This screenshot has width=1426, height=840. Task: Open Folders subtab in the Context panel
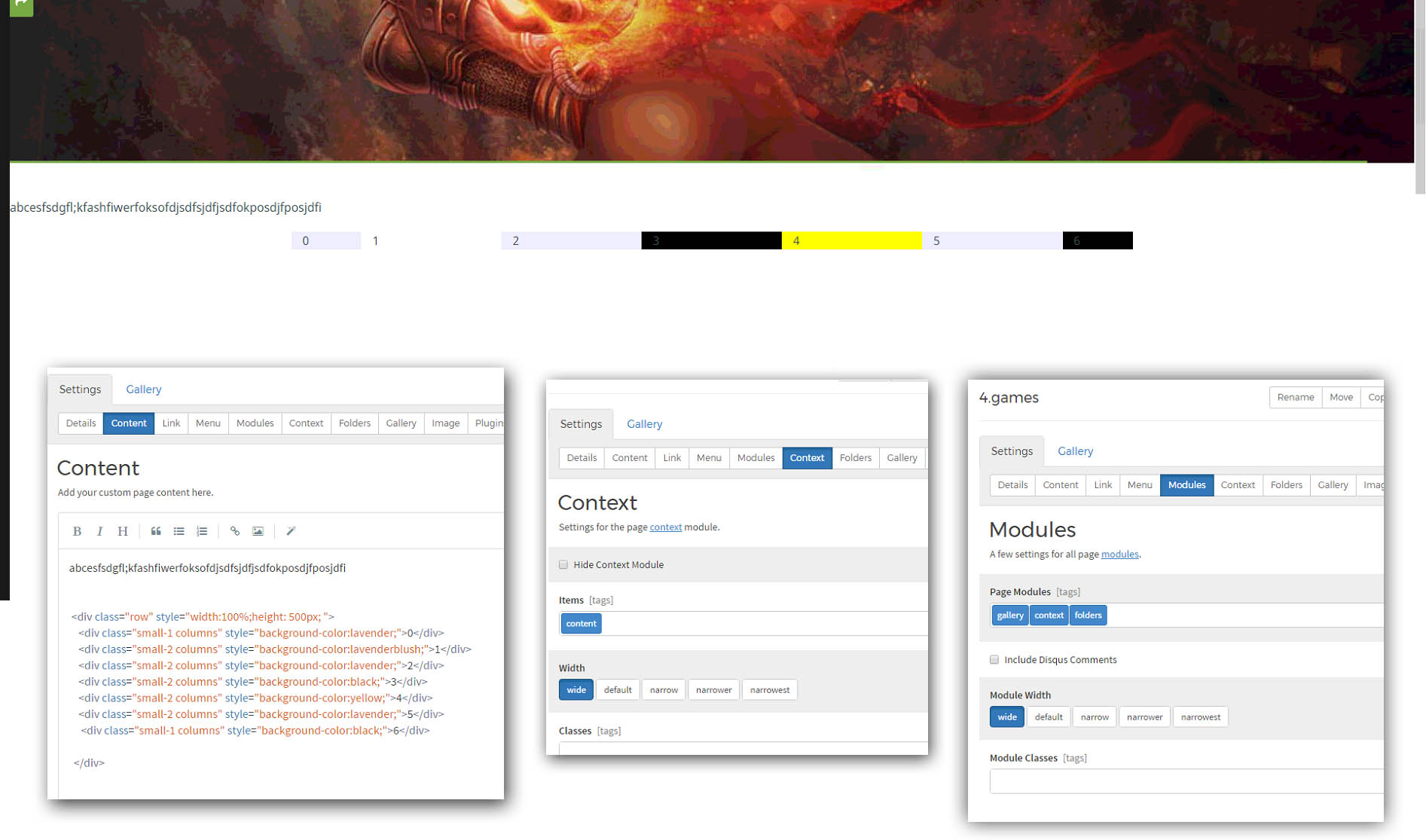tap(855, 458)
